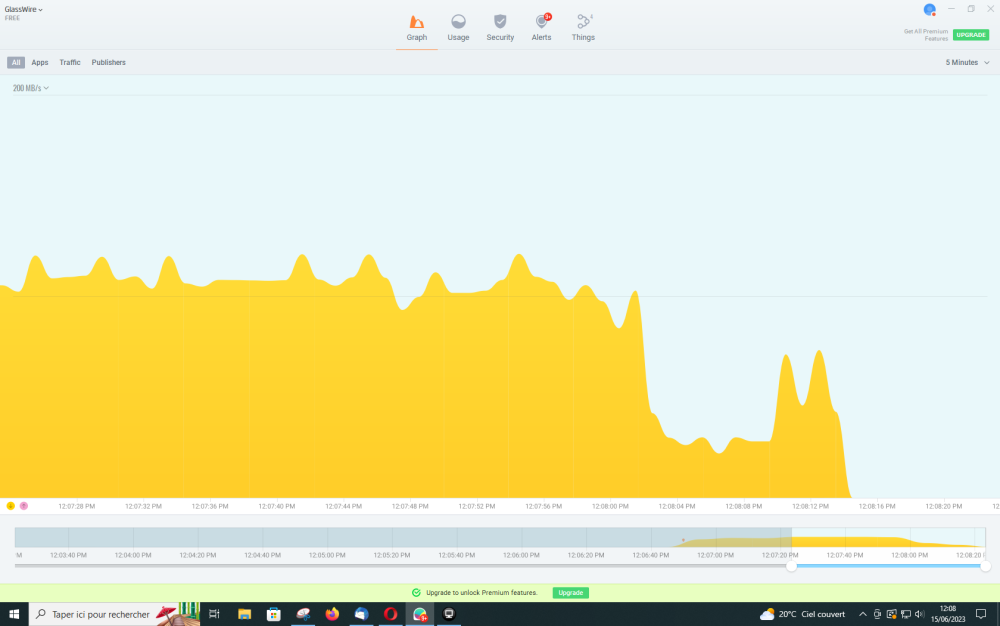Click the green Upgrade button in bottom banner
The width and height of the screenshot is (1000, 626).
(570, 593)
